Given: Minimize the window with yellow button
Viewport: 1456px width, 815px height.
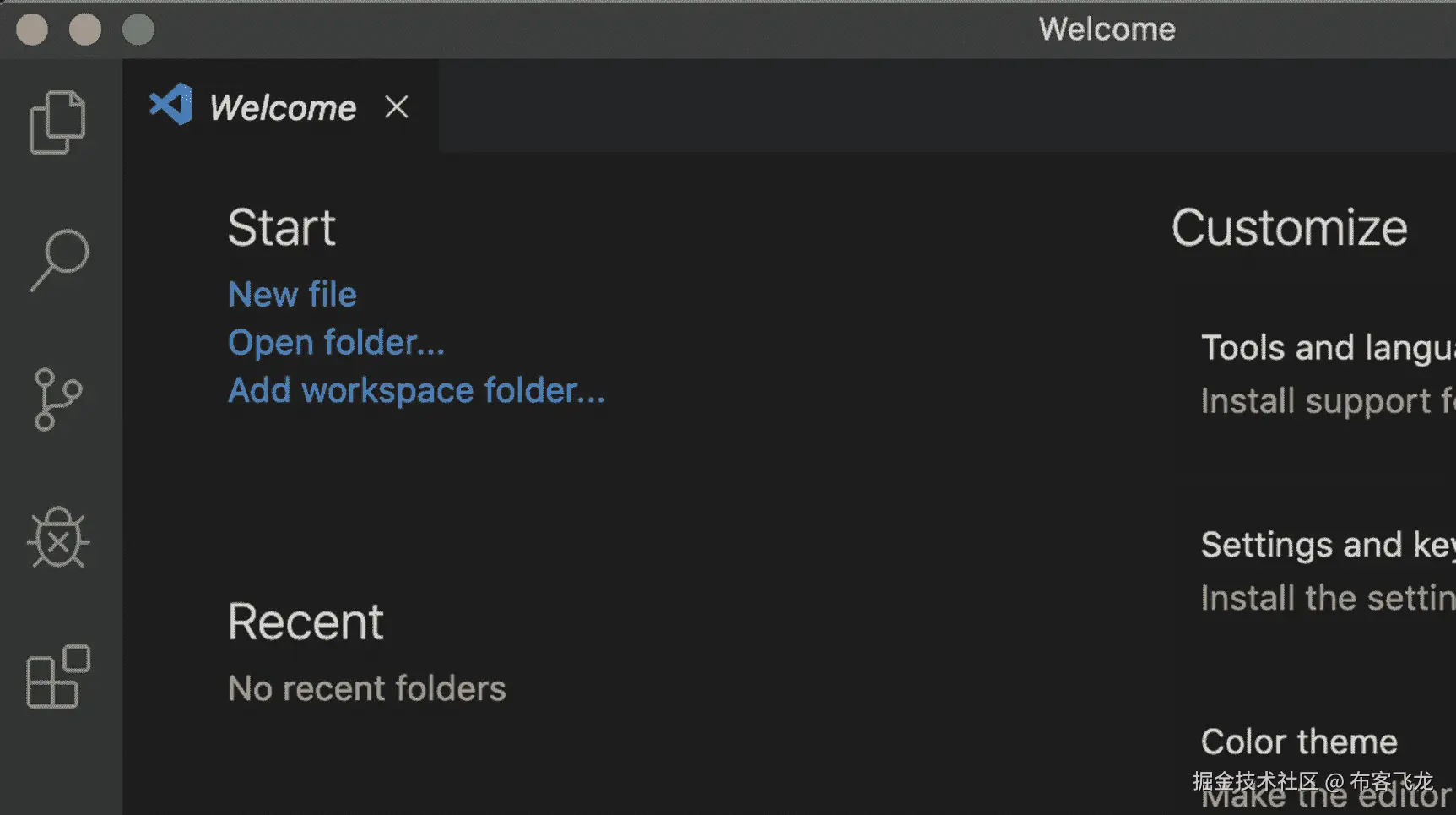Looking at the screenshot, I should click(x=85, y=30).
